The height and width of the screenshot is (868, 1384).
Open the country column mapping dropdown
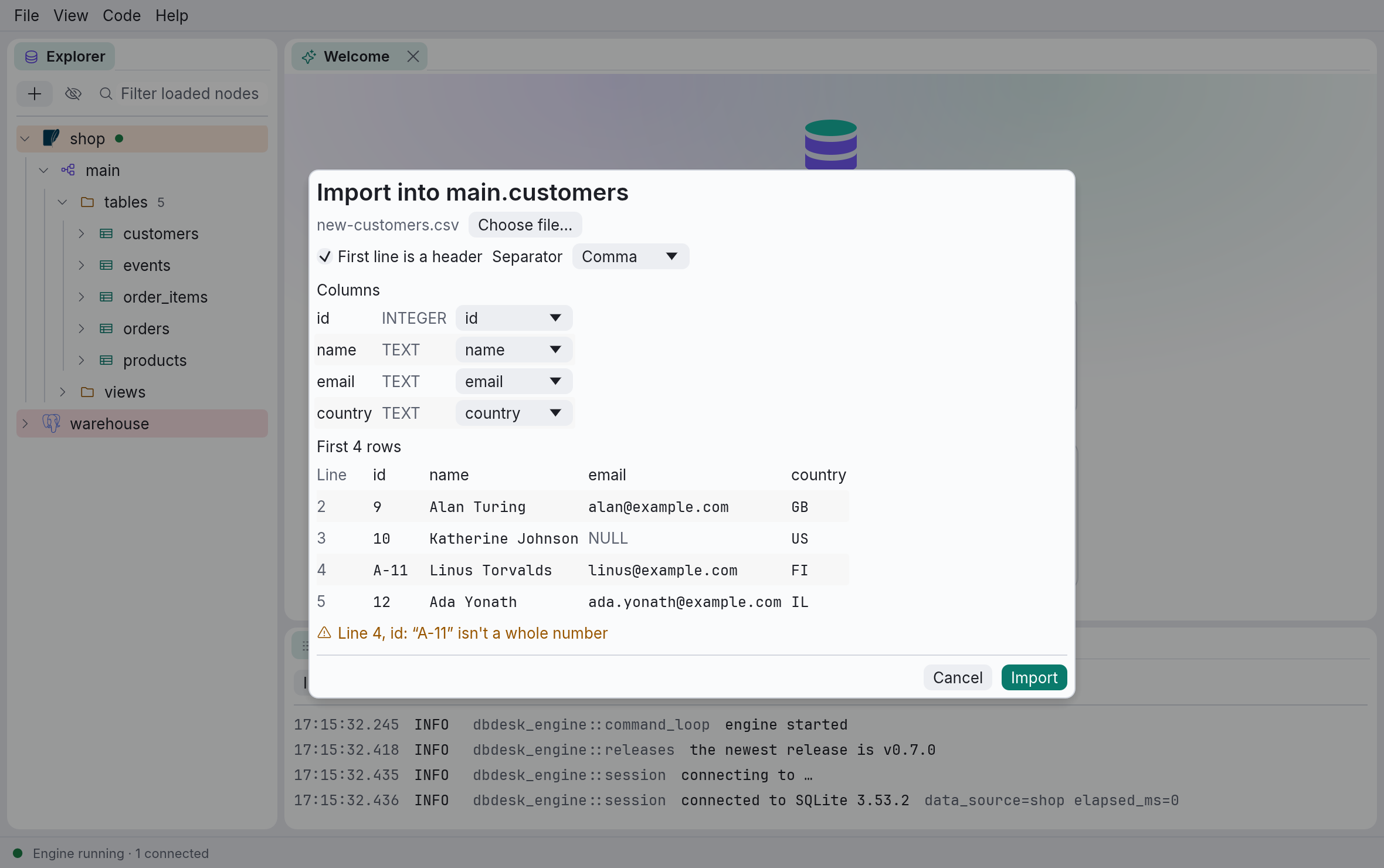pyautogui.click(x=514, y=413)
